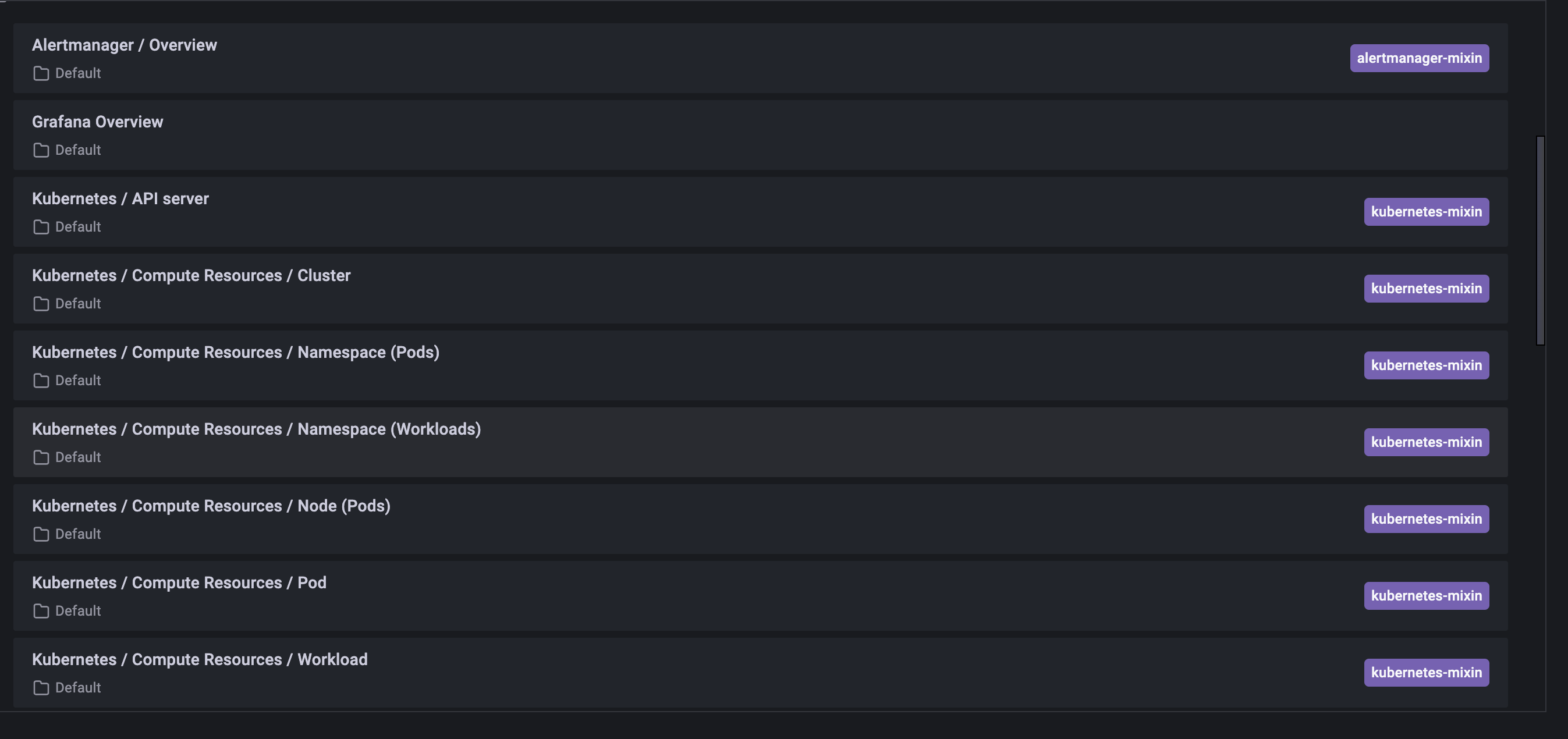
Task: Open Compute Resources / Namespace (Workloads) dashboard
Action: tap(256, 428)
